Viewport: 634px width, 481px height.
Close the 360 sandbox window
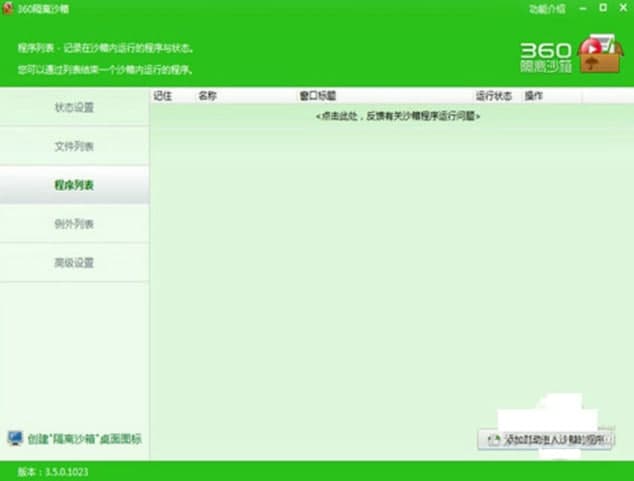(623, 8)
